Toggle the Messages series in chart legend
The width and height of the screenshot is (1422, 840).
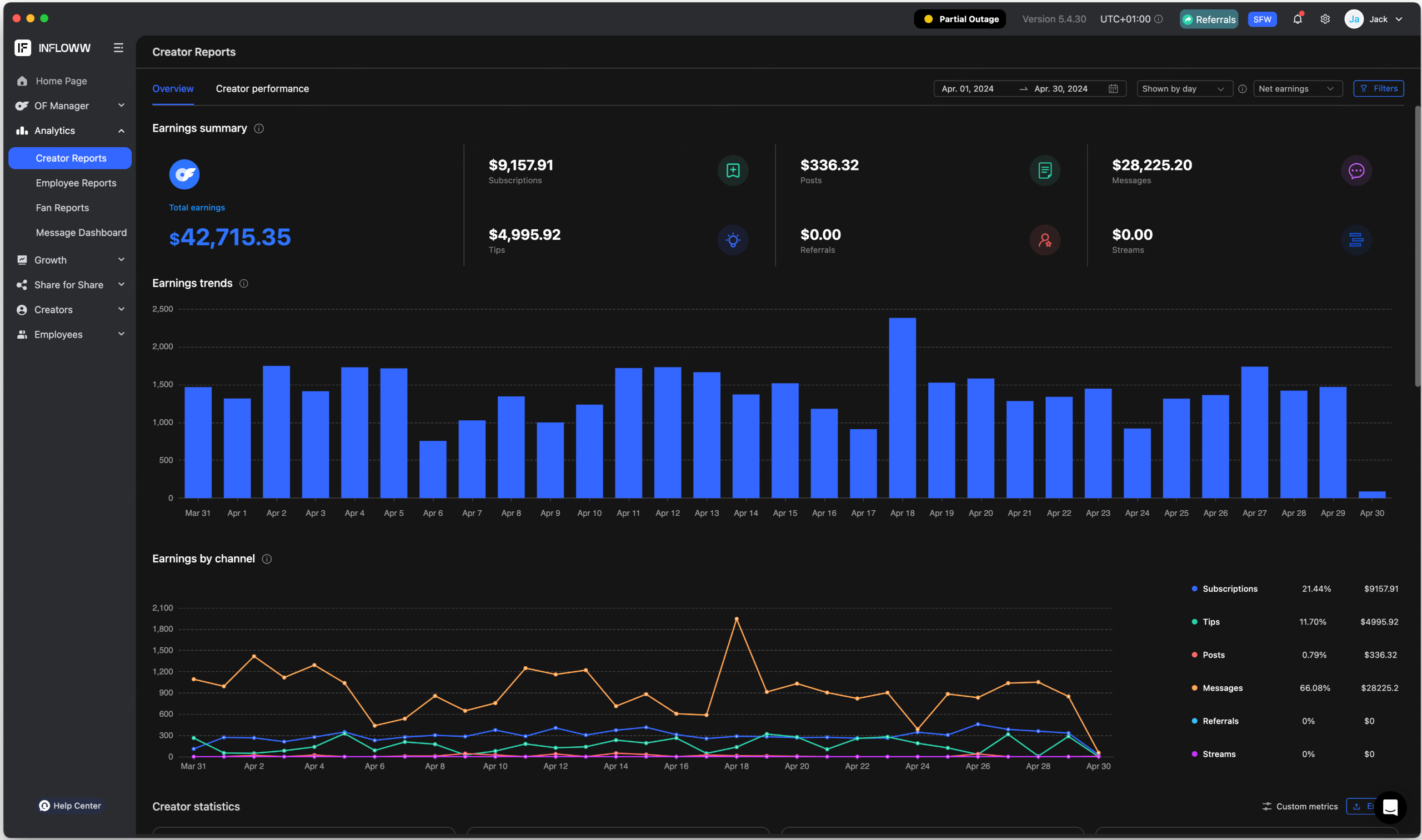pyautogui.click(x=1222, y=688)
